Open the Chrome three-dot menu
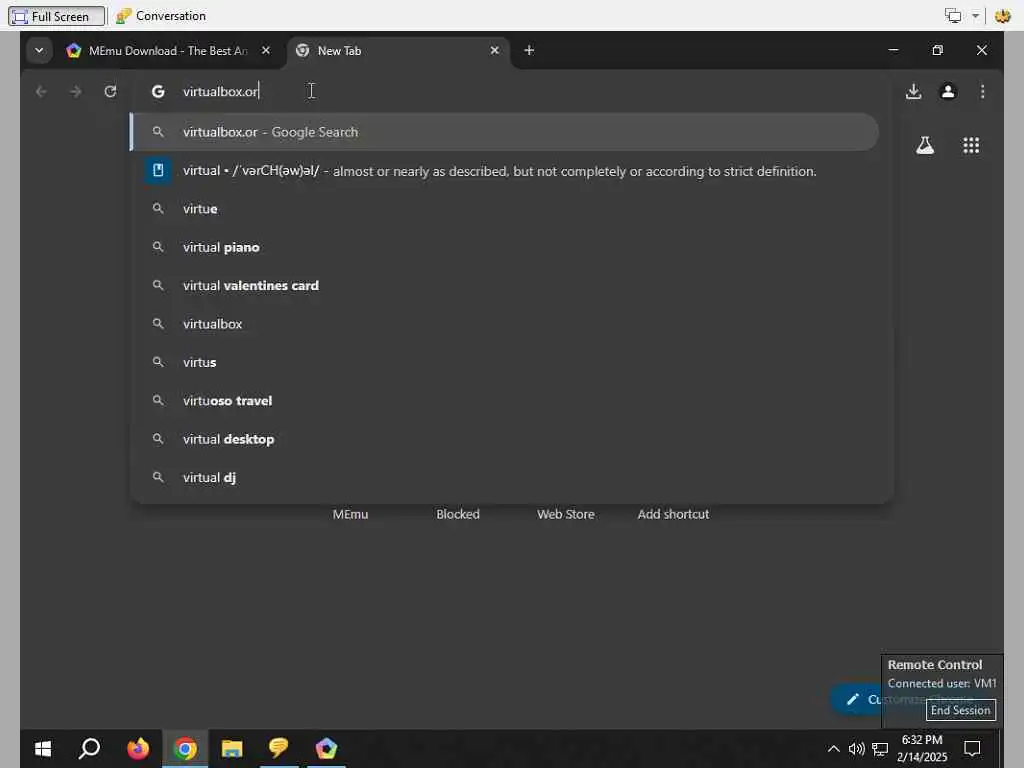 (x=982, y=91)
